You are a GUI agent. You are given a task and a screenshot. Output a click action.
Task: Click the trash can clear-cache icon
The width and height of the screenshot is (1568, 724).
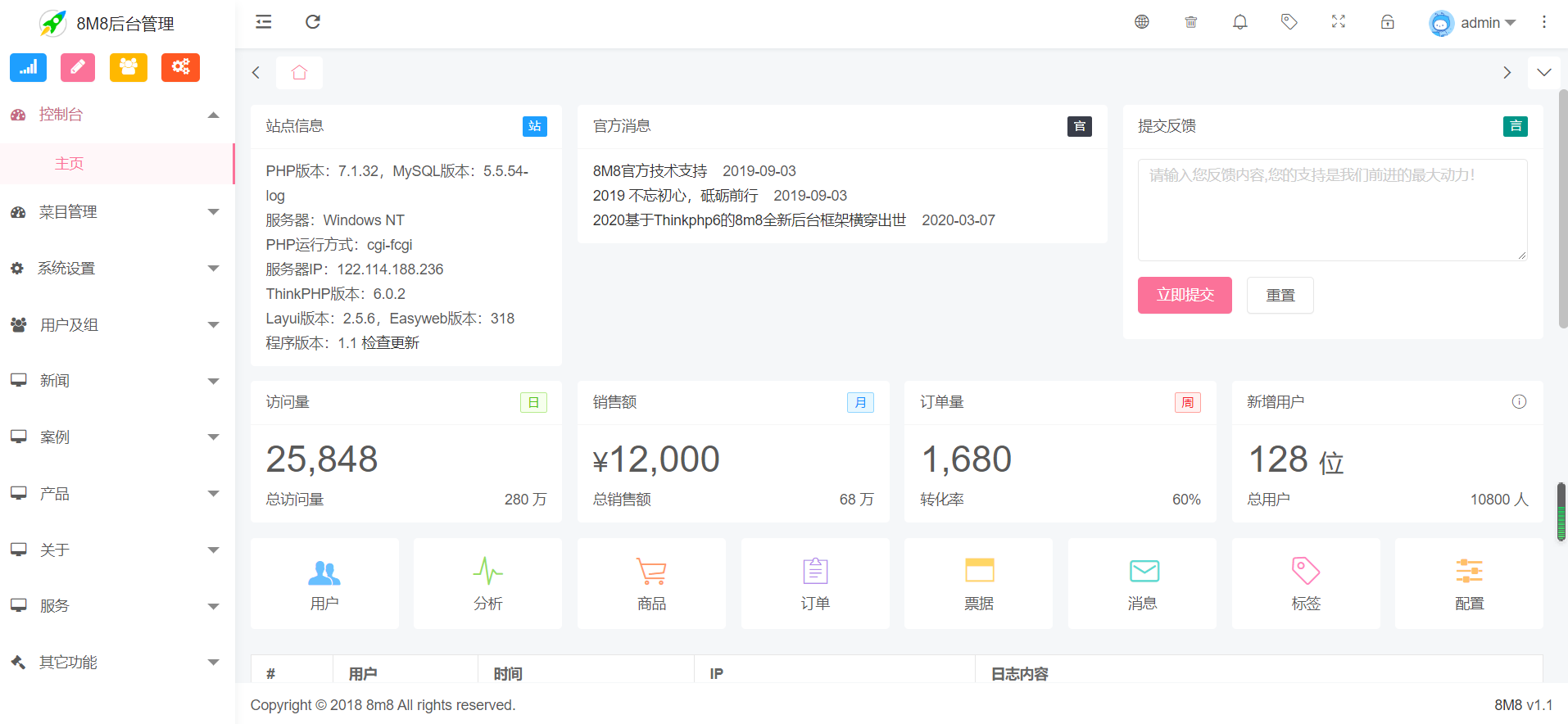coord(1190,22)
